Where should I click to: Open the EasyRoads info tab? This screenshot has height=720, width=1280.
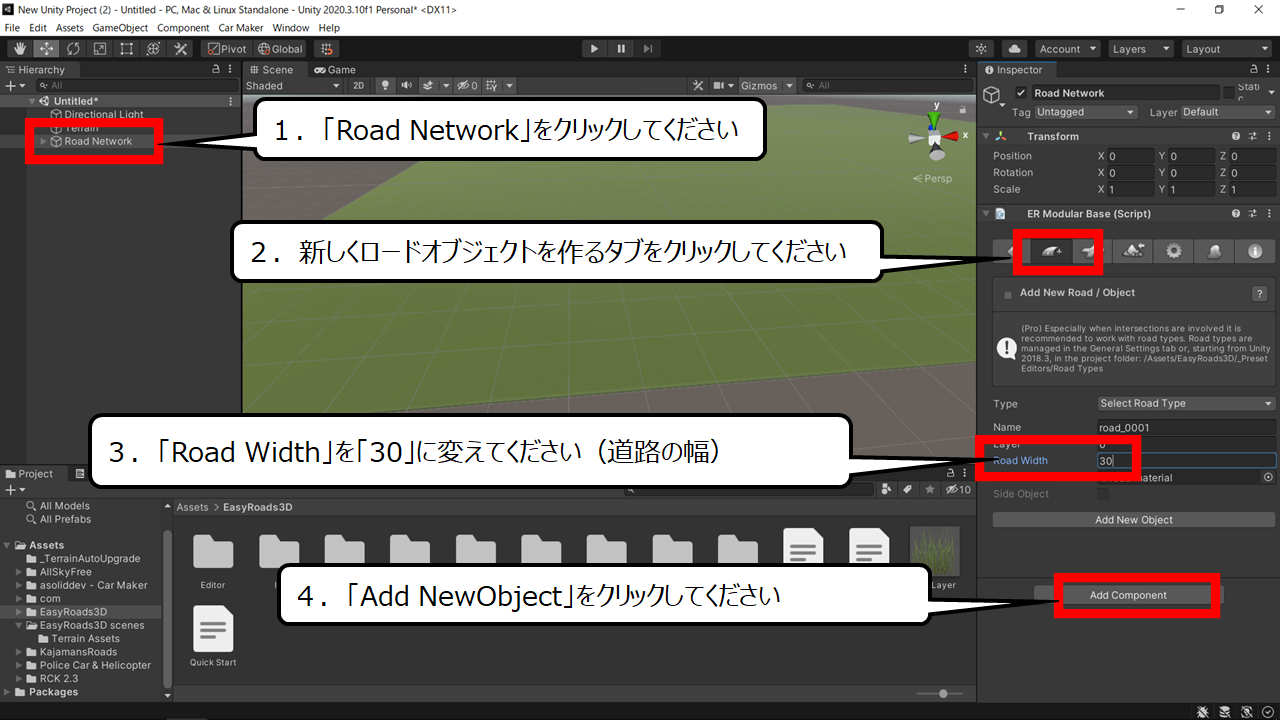pyautogui.click(x=1255, y=252)
